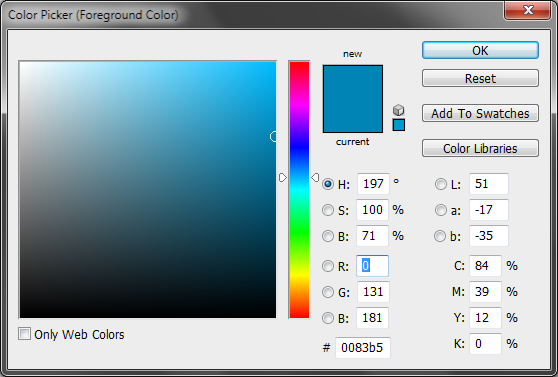Select the S saturation radio button
The width and height of the screenshot is (558, 377).
coord(328,210)
